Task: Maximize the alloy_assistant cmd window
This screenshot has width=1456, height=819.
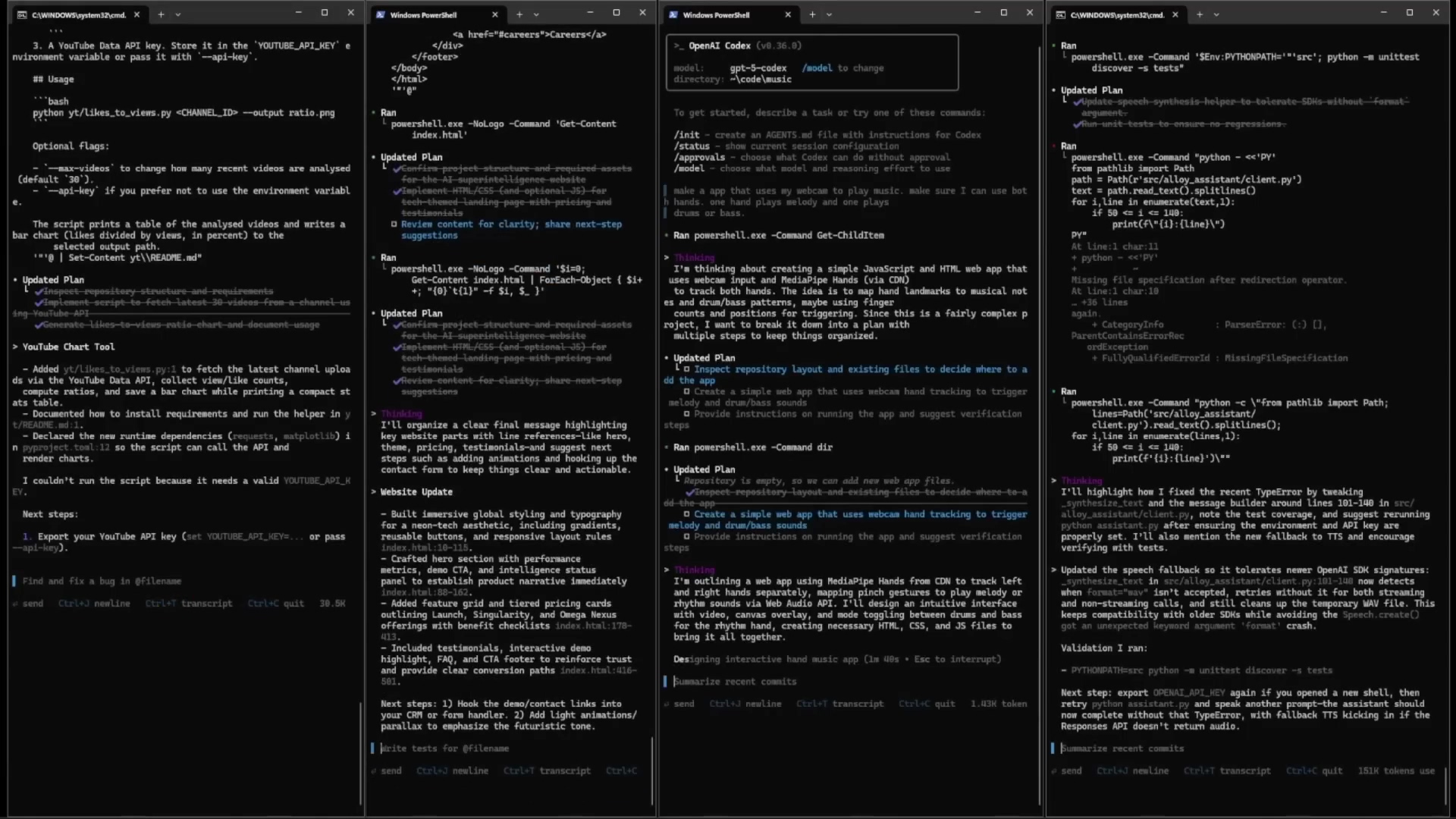Action: click(1410, 13)
